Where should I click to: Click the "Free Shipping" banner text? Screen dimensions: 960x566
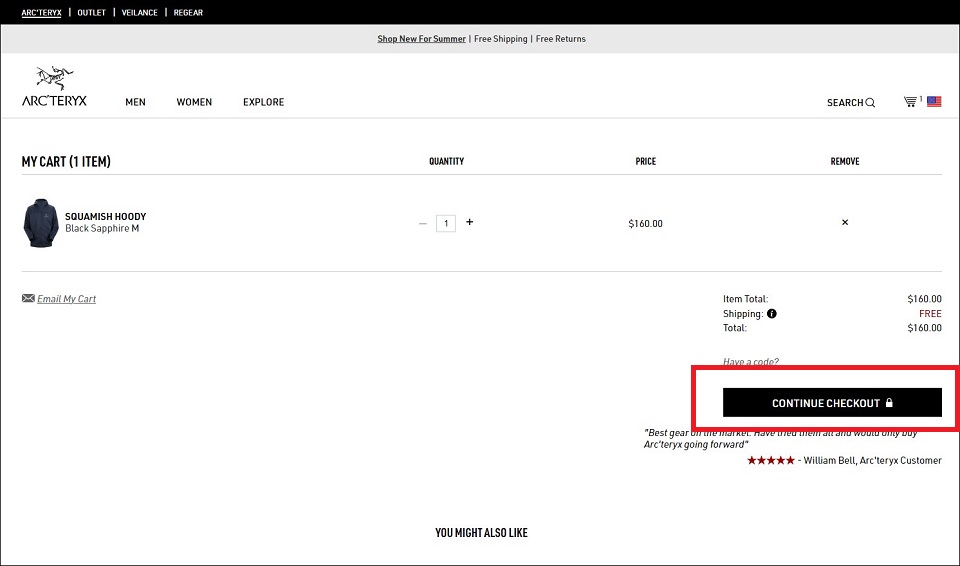pos(500,39)
